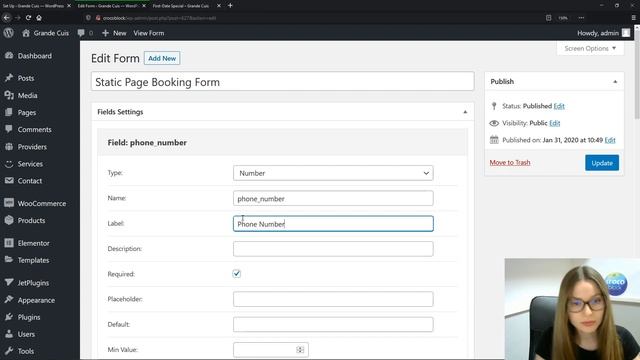Click the Posts pin icon

pyautogui.click(x=9, y=78)
